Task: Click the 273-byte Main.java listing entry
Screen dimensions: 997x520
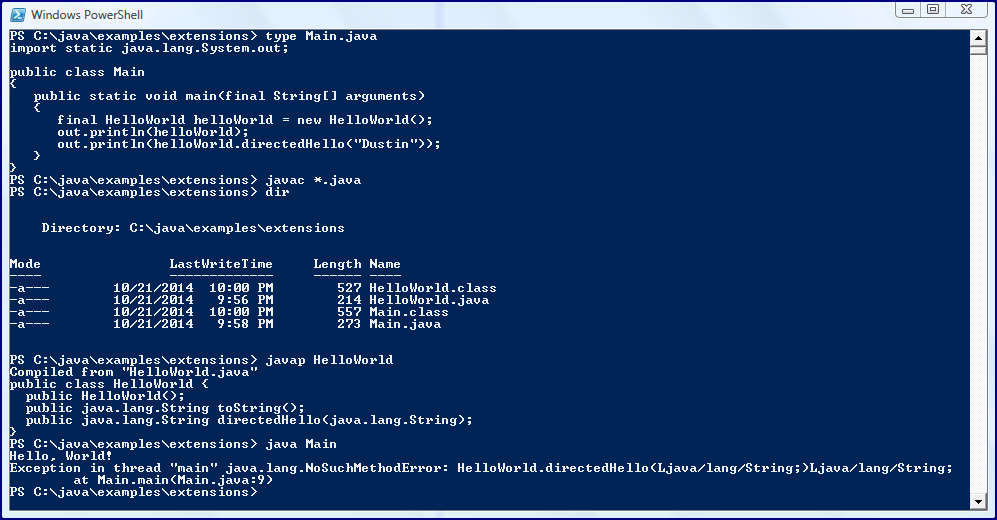Action: tap(404, 324)
